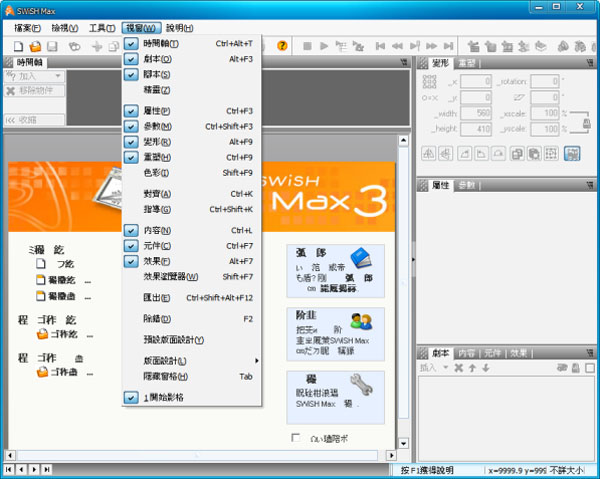Click the New blank document toolbar icon
Image resolution: width=600 pixels, height=479 pixels.
[18, 46]
